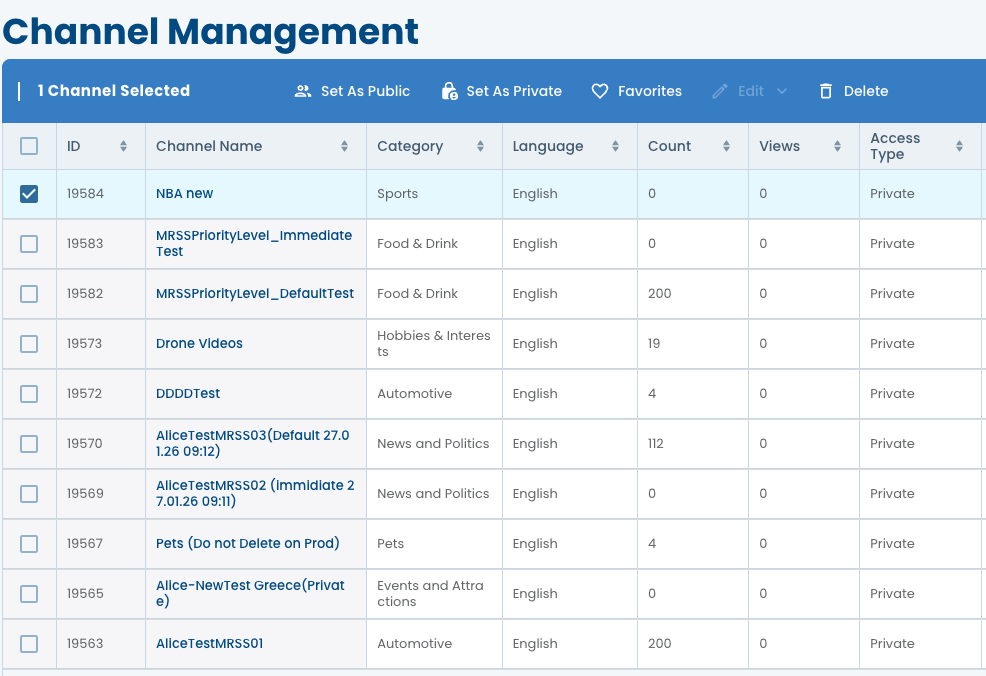Viewport: 986px width, 676px height.
Task: Tick the DDDDTest row checkbox
Action: [x=29, y=394]
